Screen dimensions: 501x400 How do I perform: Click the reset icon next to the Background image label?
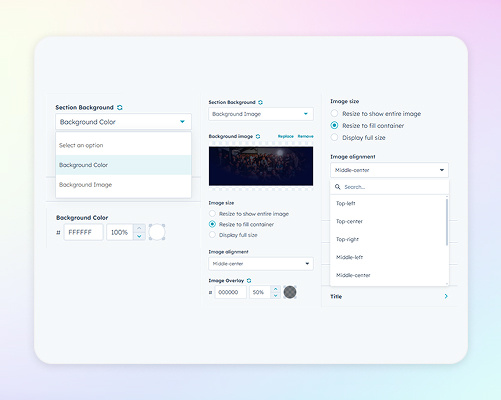pyautogui.click(x=258, y=136)
